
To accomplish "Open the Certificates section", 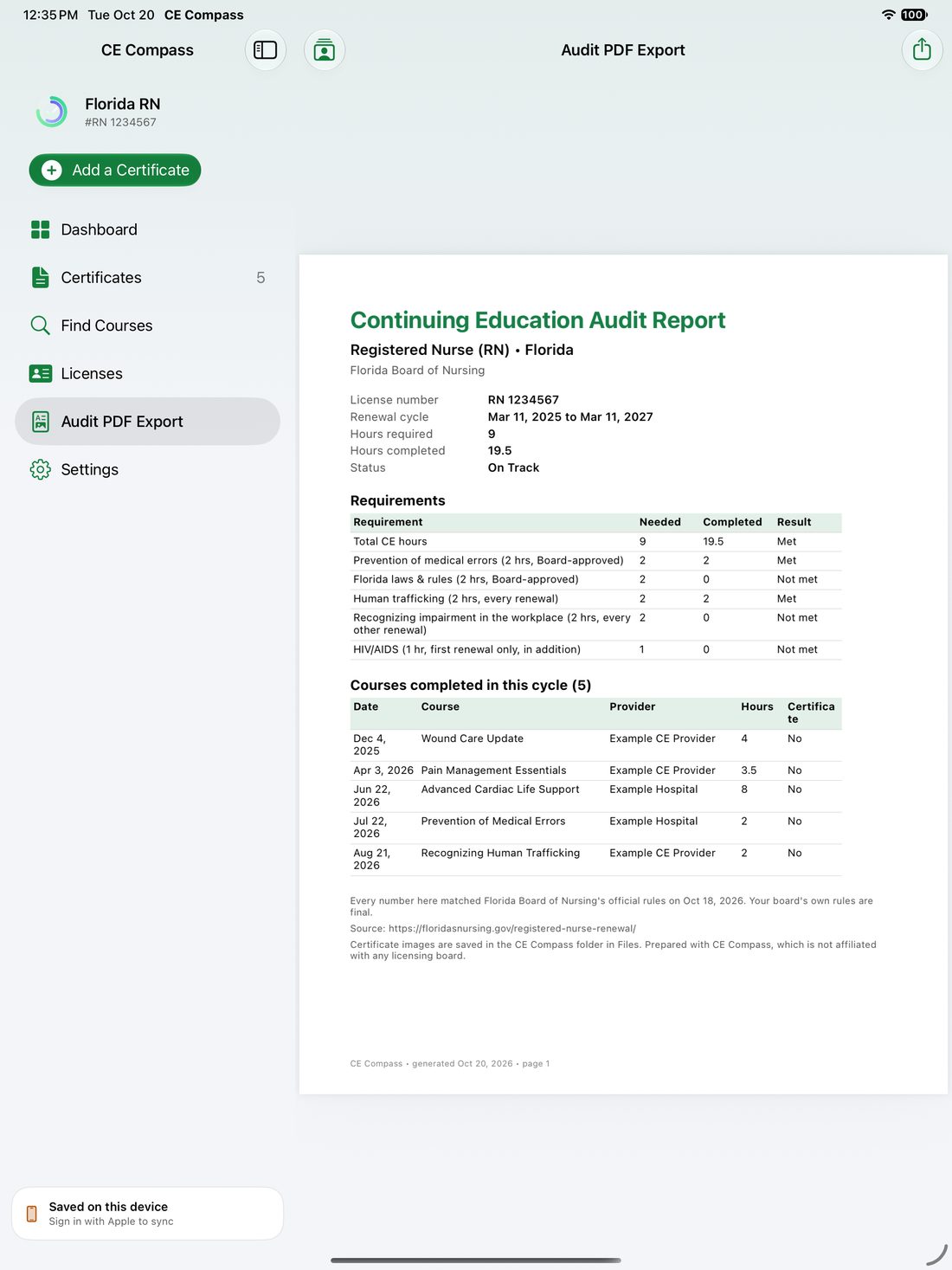I will click(147, 278).
